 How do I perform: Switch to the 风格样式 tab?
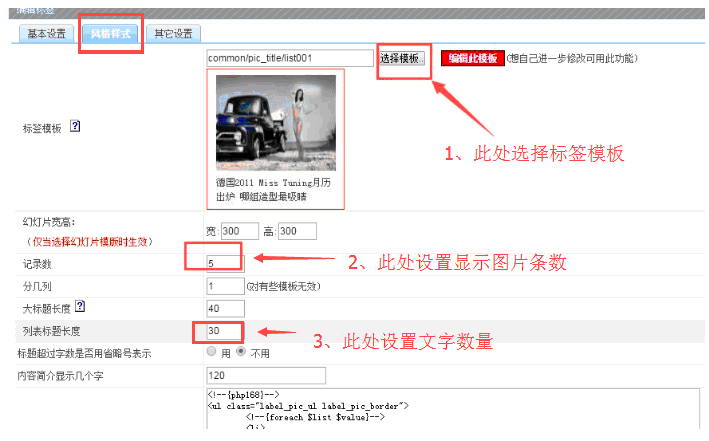[x=110, y=33]
